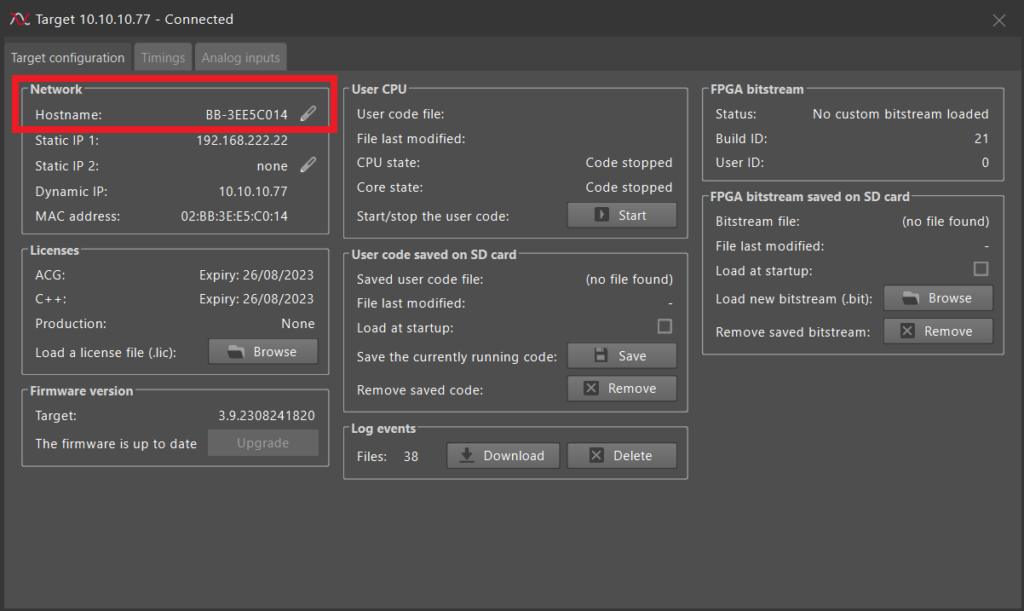Browse for a license file

point(263,351)
